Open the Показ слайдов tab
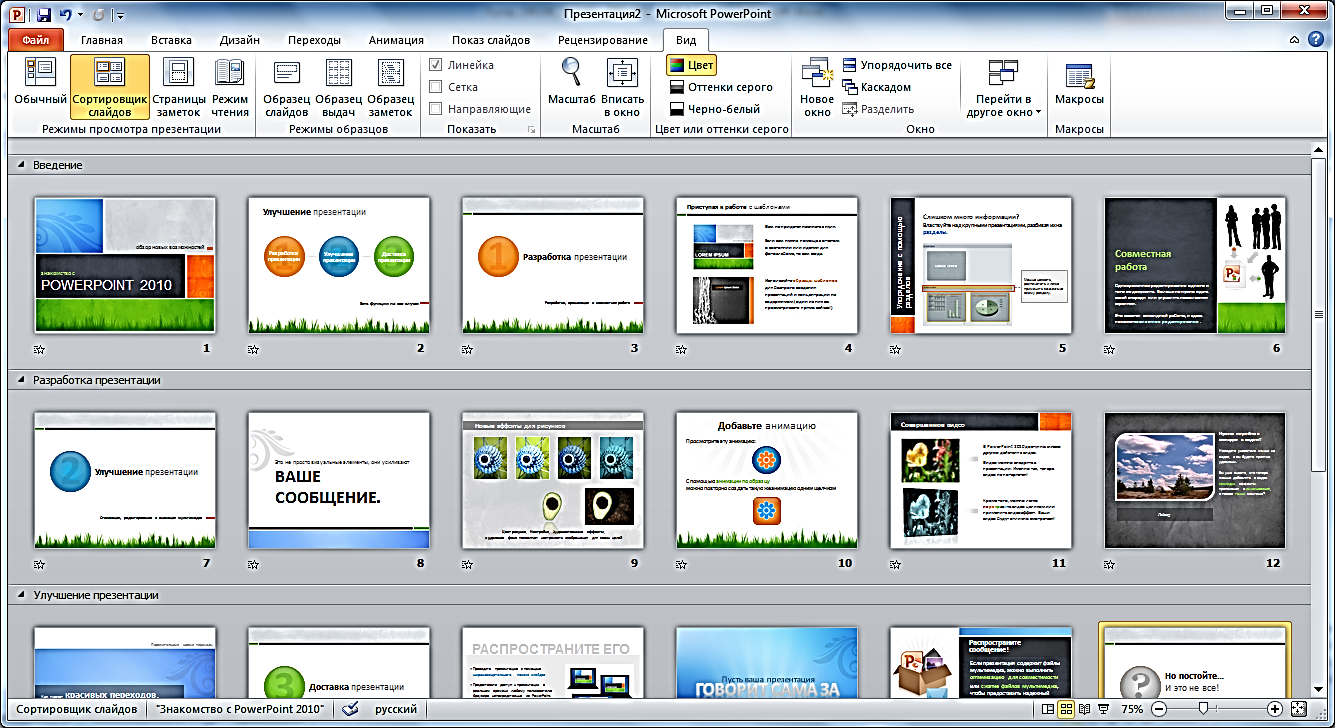This screenshot has width=1335, height=728. pyautogui.click(x=491, y=40)
